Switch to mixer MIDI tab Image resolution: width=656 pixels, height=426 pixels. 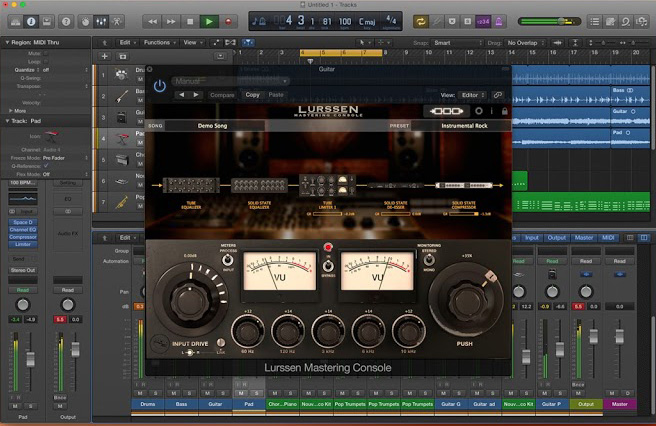[608, 238]
